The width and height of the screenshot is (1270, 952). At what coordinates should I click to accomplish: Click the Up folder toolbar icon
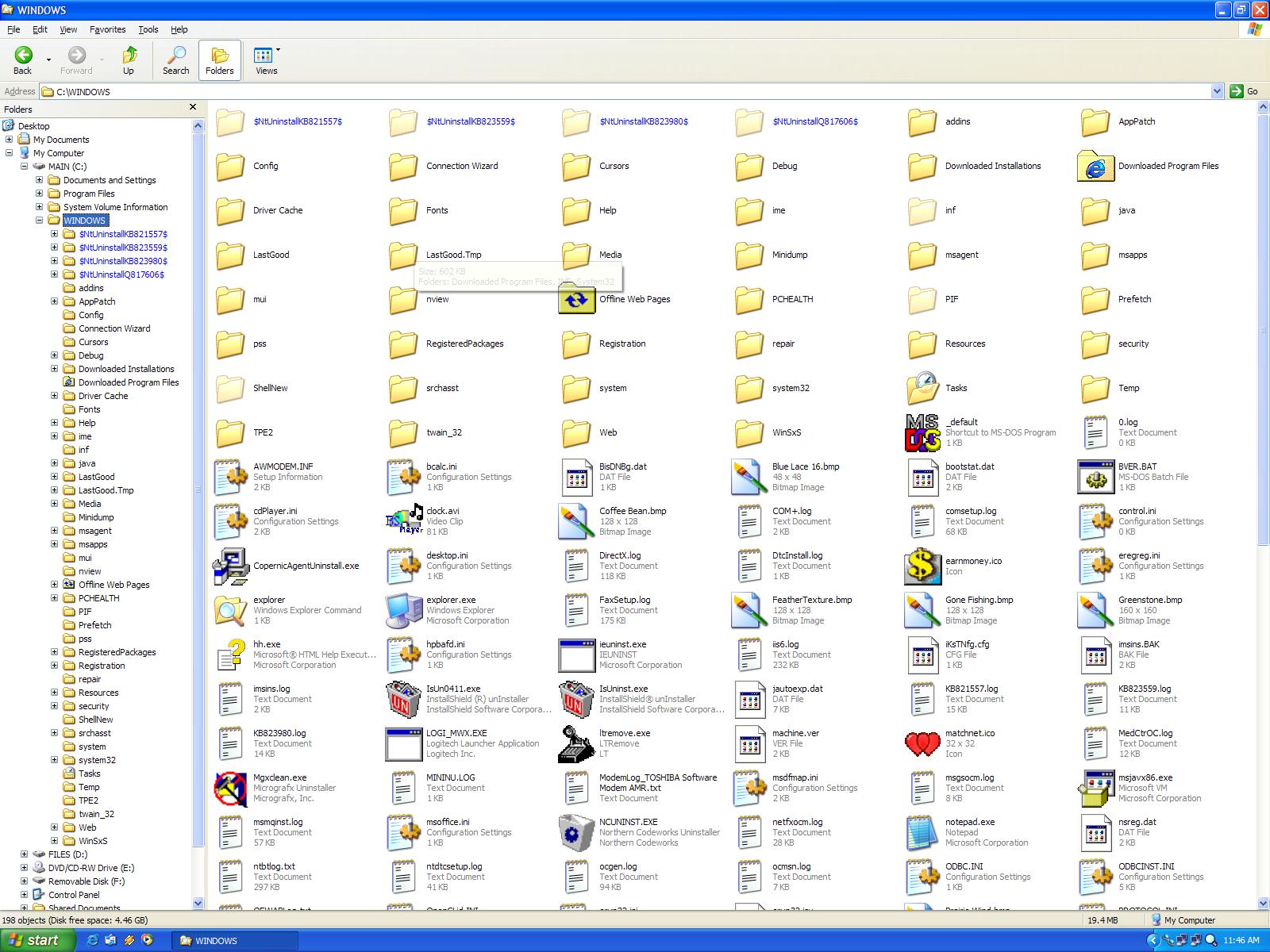tap(129, 60)
